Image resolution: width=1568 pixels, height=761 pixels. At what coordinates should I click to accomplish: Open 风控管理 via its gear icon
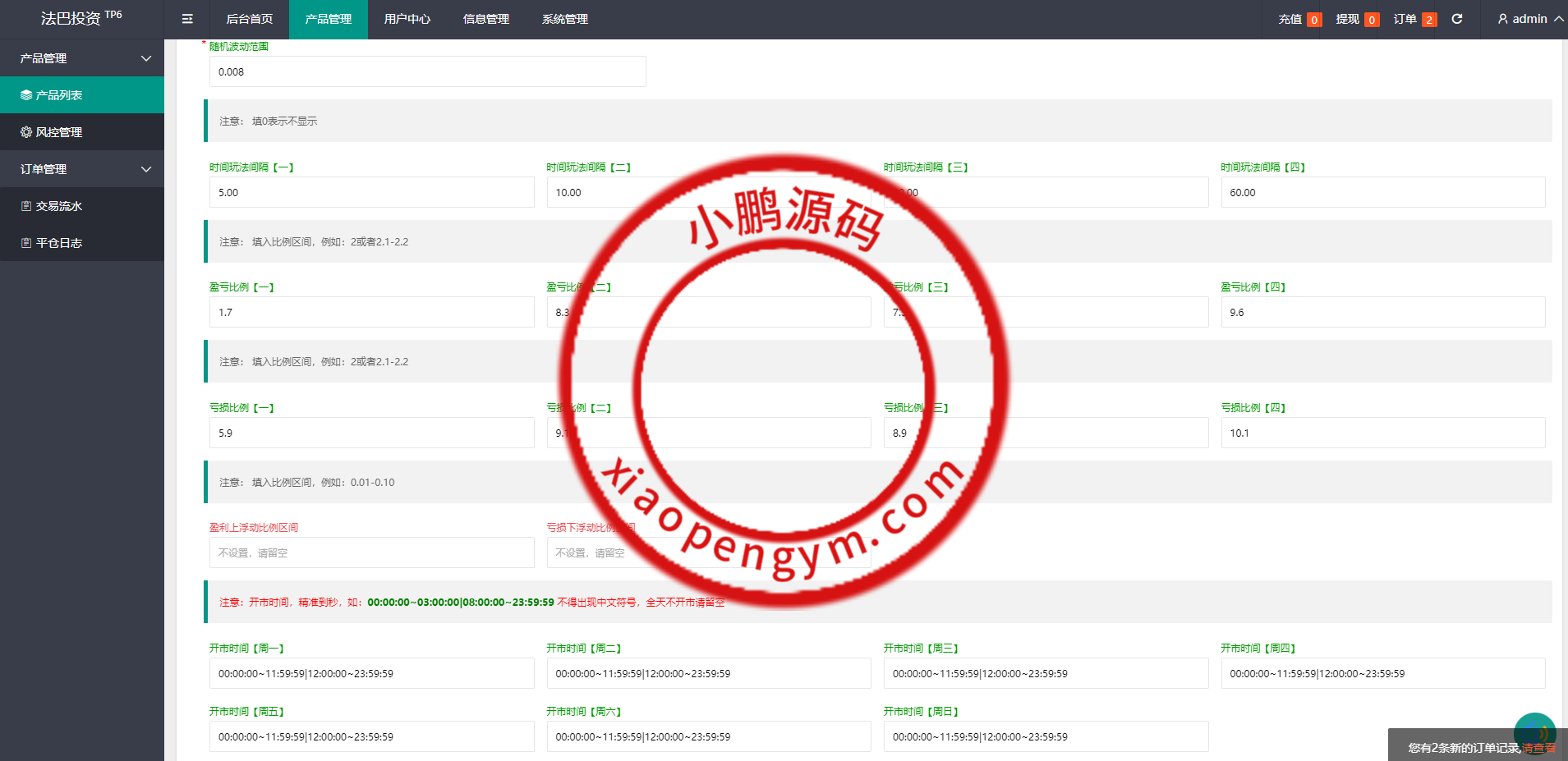point(25,131)
